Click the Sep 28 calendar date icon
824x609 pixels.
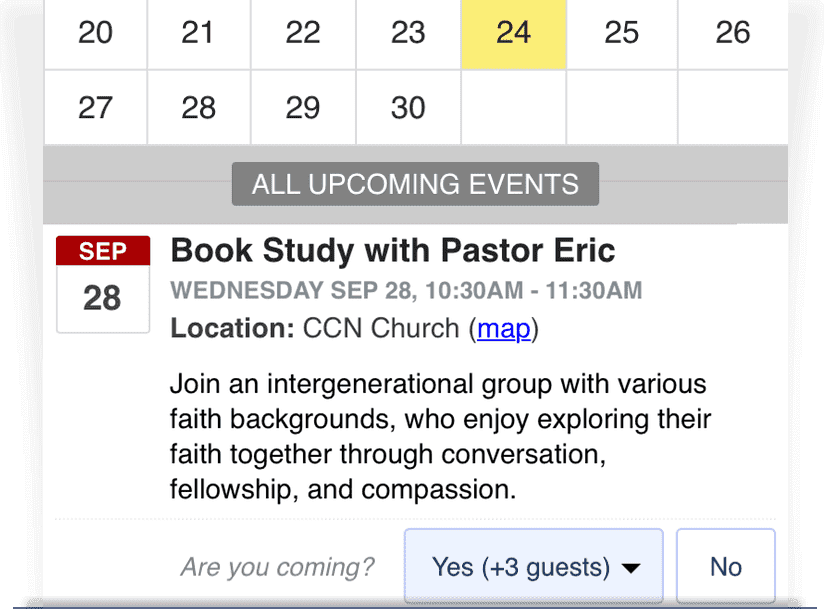(103, 284)
